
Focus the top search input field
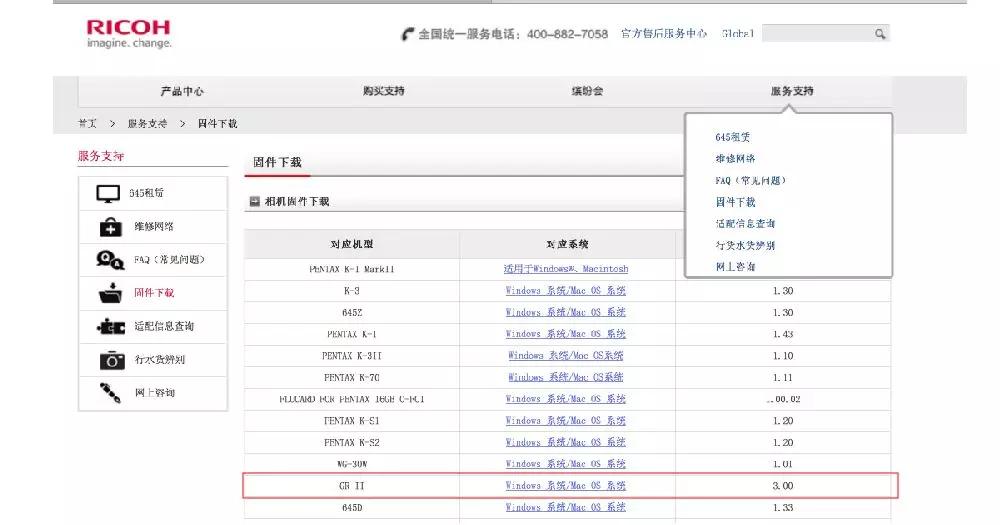818,34
